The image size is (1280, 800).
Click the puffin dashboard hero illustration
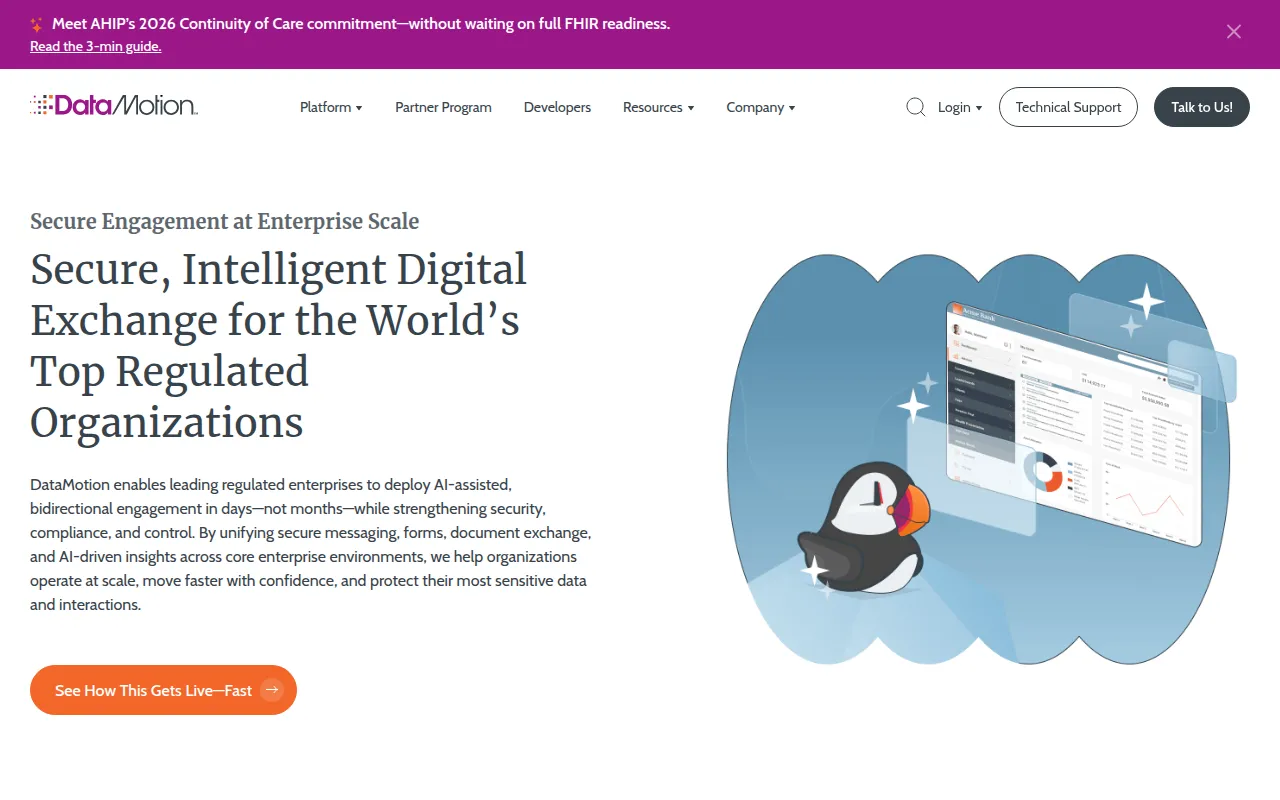(x=982, y=460)
